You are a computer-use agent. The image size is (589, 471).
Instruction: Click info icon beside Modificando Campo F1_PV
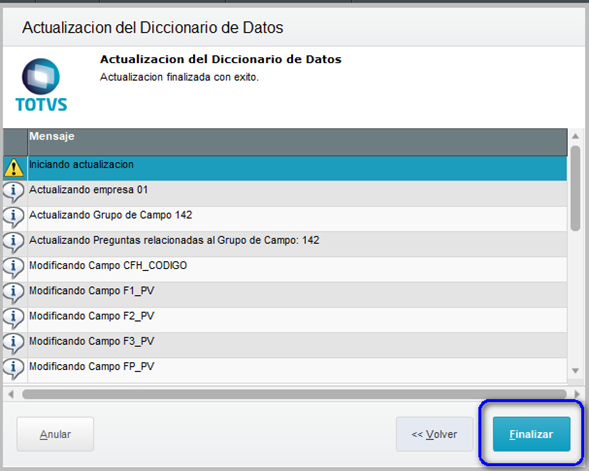14,293
